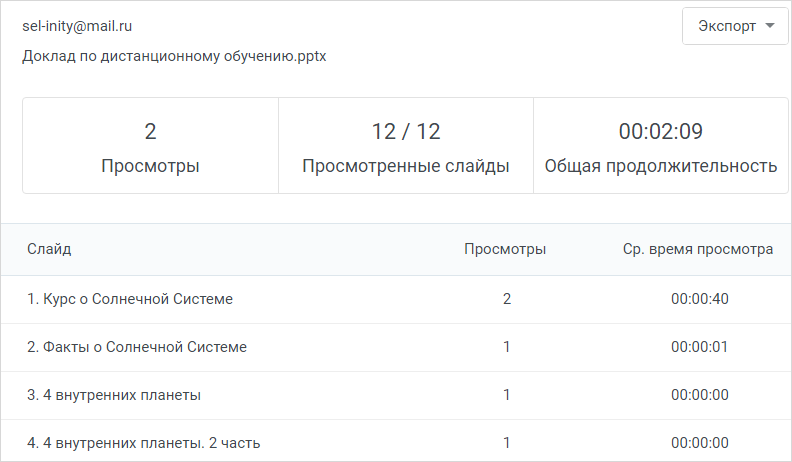This screenshot has height=462, width=792.
Task: Sort by Ср. время просмотра column header
Action: point(698,249)
